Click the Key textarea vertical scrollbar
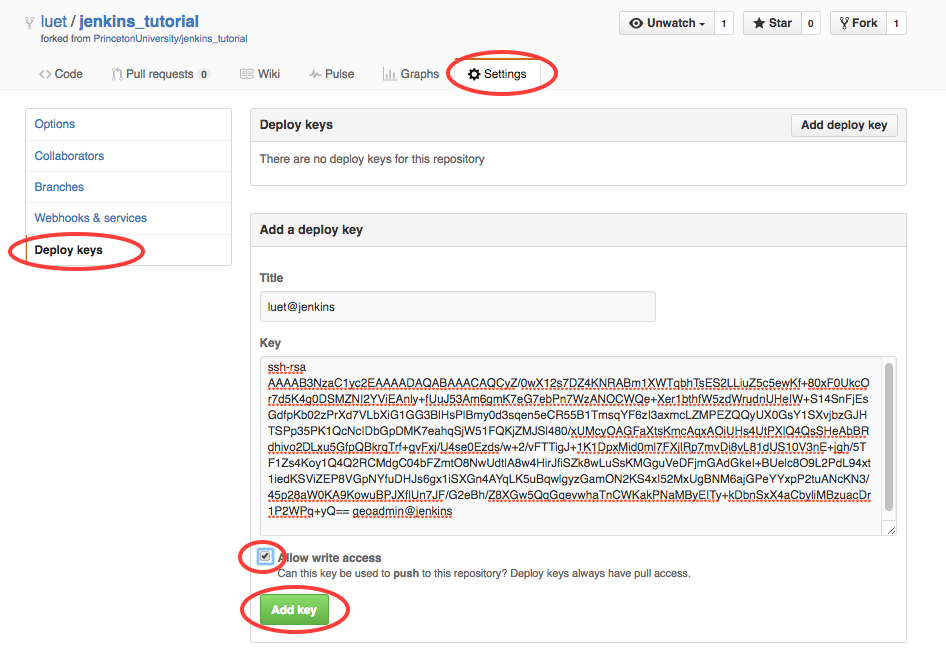 point(889,437)
